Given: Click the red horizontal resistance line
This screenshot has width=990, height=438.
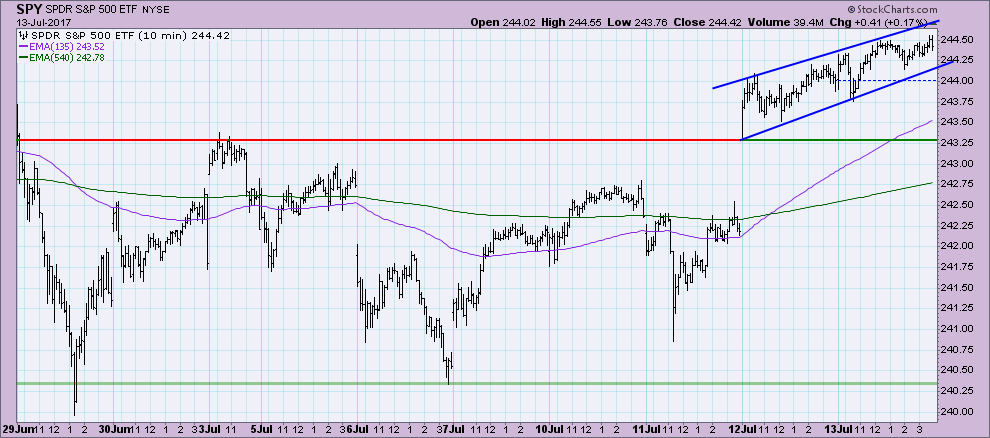Looking at the screenshot, I should 379,139.
